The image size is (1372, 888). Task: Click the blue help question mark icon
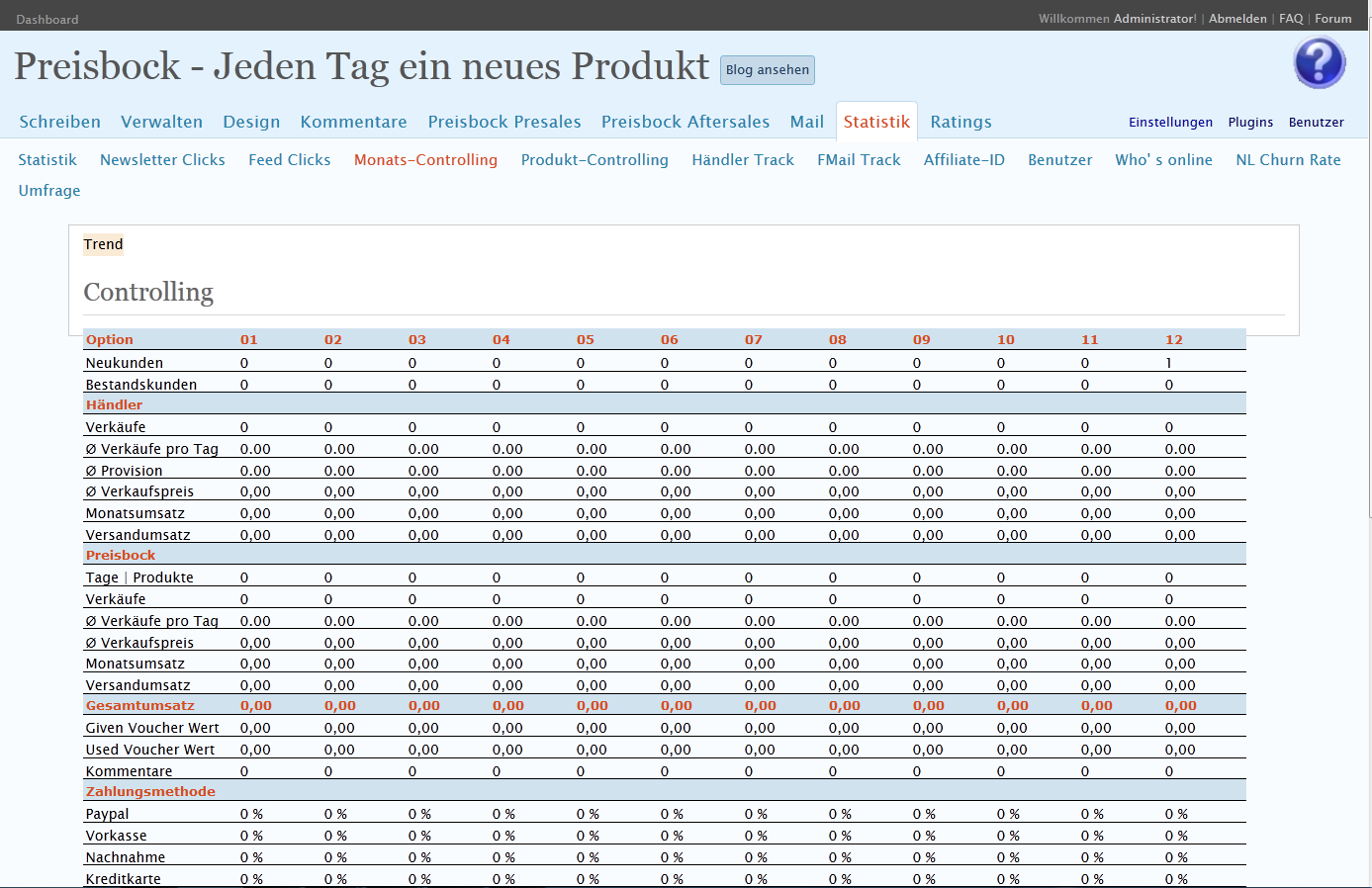(1319, 62)
